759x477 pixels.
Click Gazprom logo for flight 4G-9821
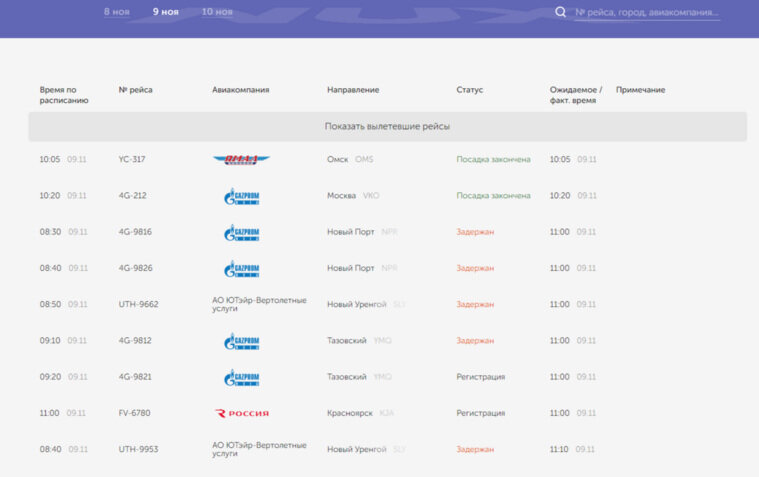[x=242, y=377]
